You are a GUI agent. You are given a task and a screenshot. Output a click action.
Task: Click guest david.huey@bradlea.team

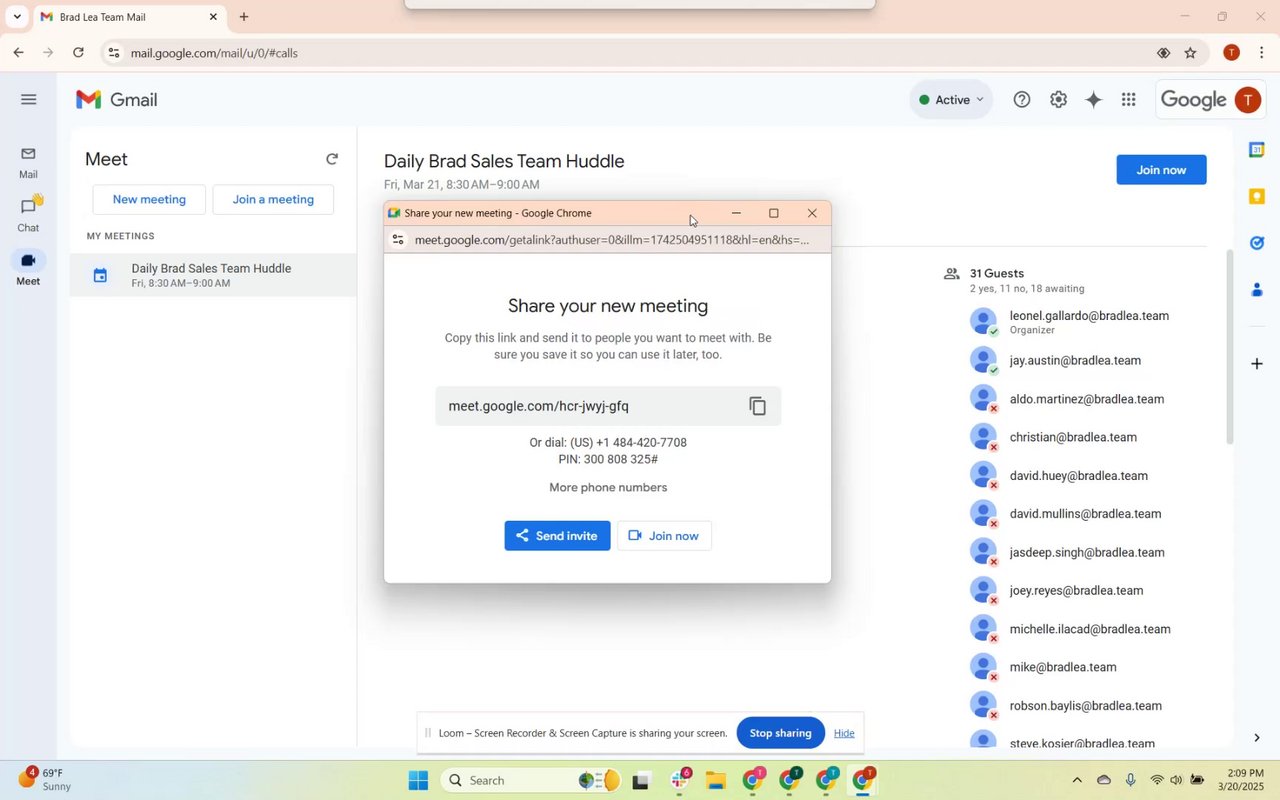click(1078, 476)
